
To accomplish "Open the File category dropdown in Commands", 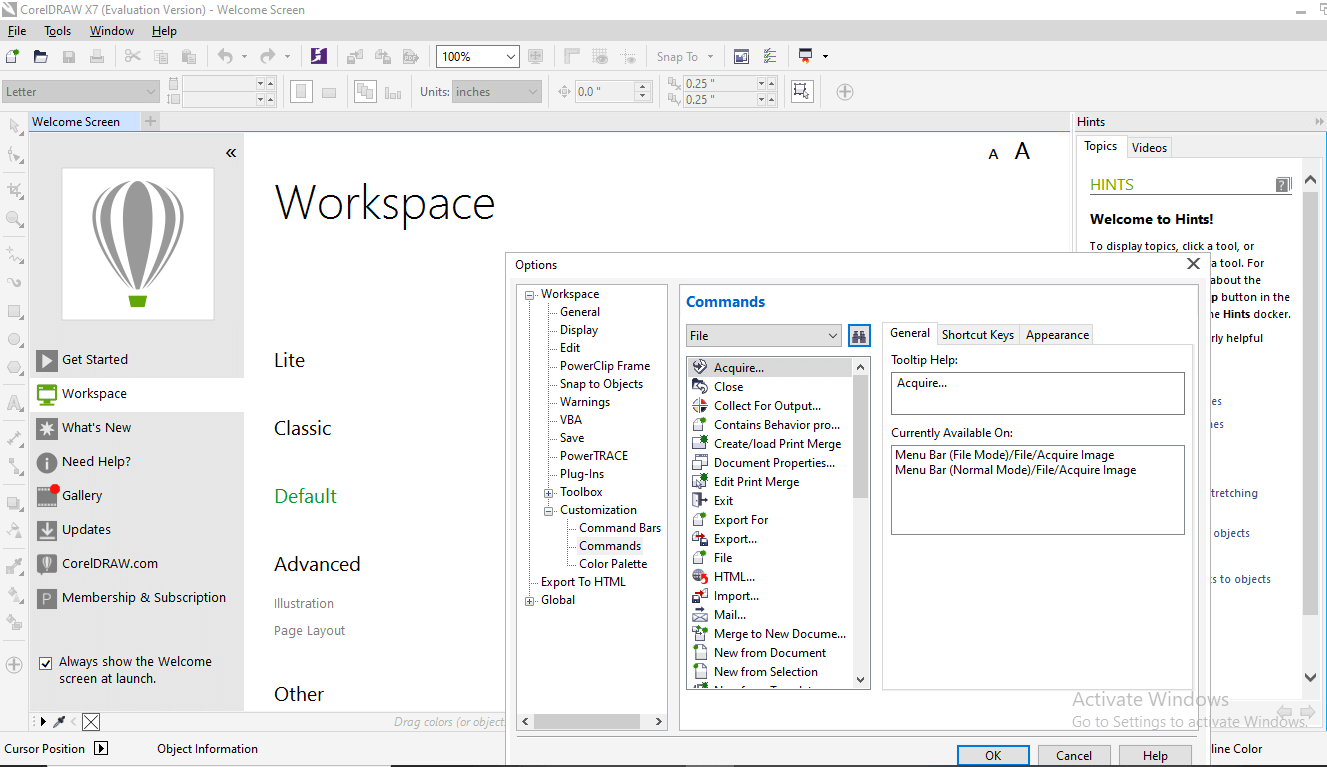I will coord(833,336).
